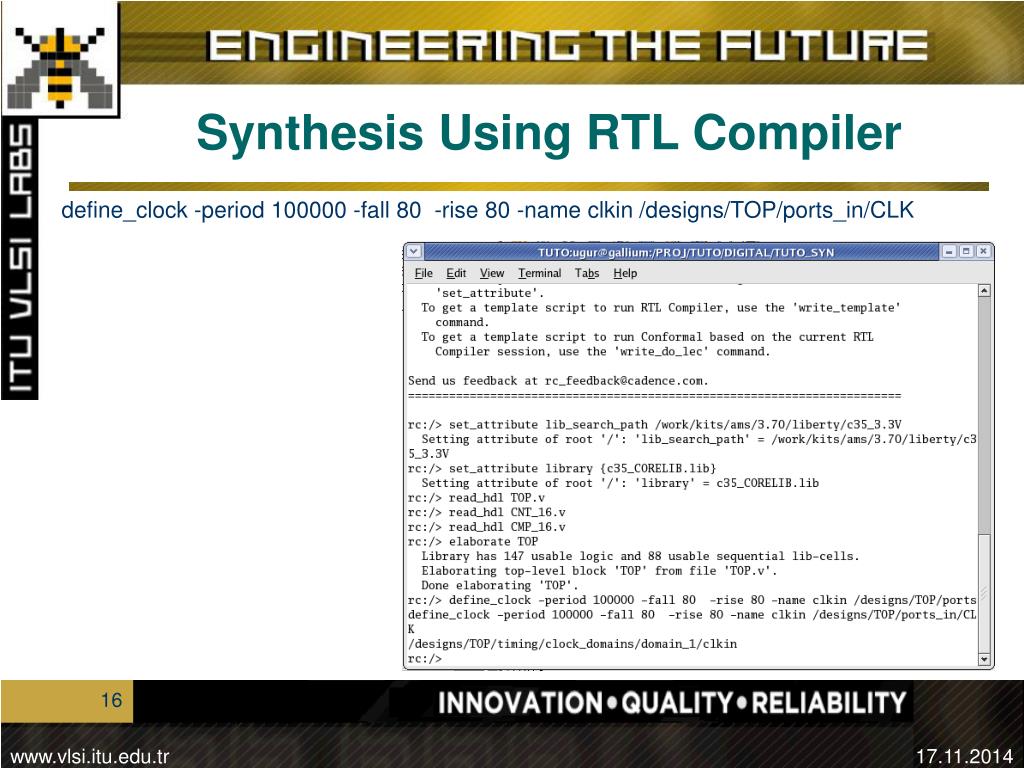Click 'Library has 147 usable logic' line
Image resolution: width=1024 pixels, height=768 pixels.
click(x=640, y=556)
